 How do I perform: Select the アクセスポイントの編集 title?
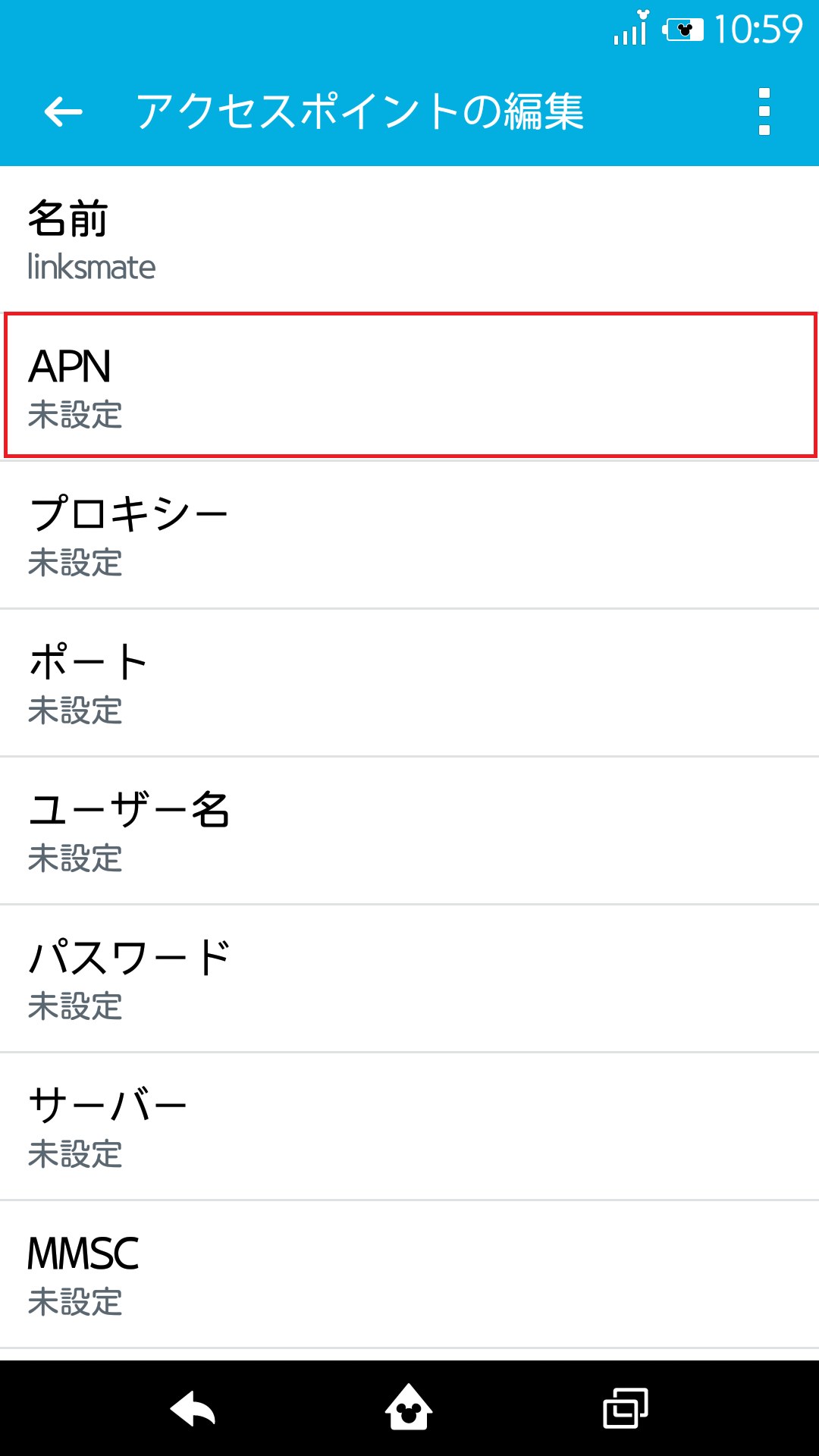(360, 112)
